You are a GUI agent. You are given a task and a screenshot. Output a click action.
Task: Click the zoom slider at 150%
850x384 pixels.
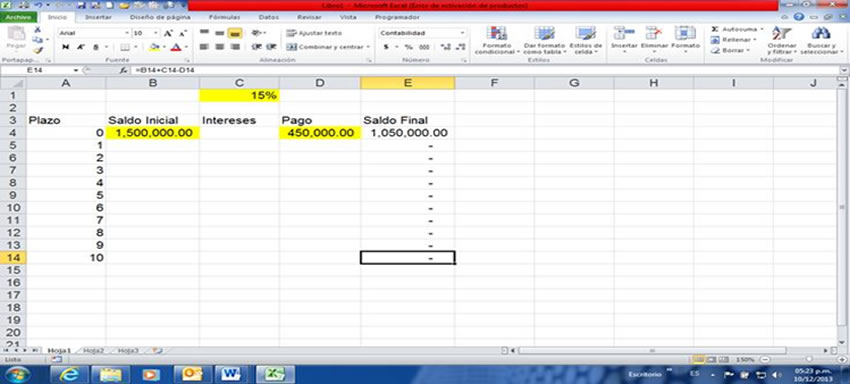pos(809,360)
